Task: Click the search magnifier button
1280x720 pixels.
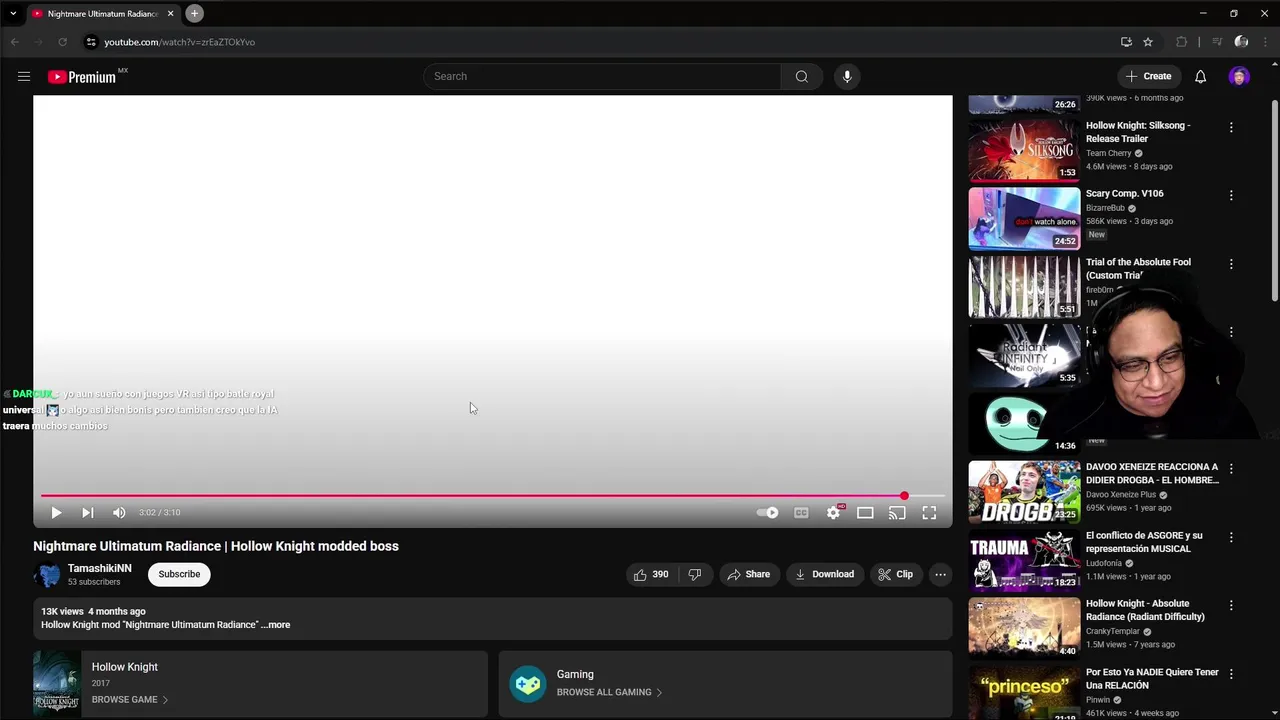Action: pos(802,76)
